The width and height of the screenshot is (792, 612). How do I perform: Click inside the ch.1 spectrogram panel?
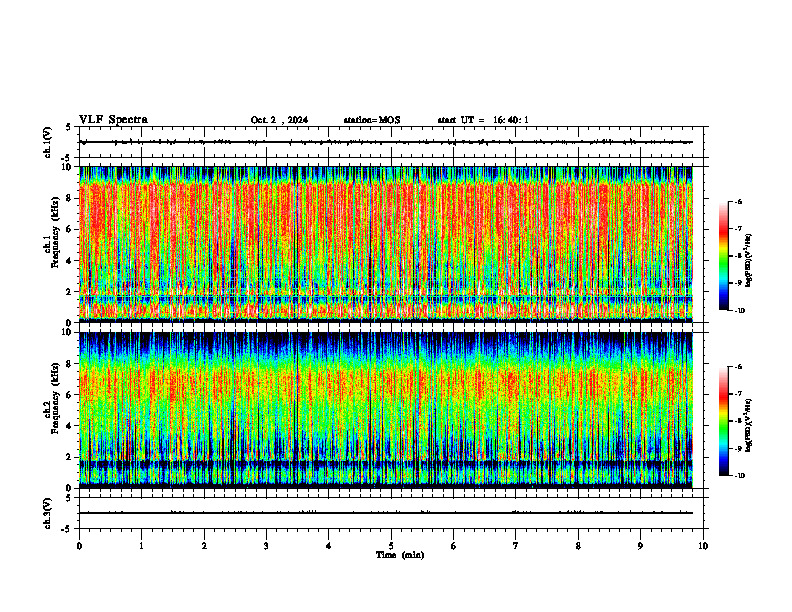[386, 244]
